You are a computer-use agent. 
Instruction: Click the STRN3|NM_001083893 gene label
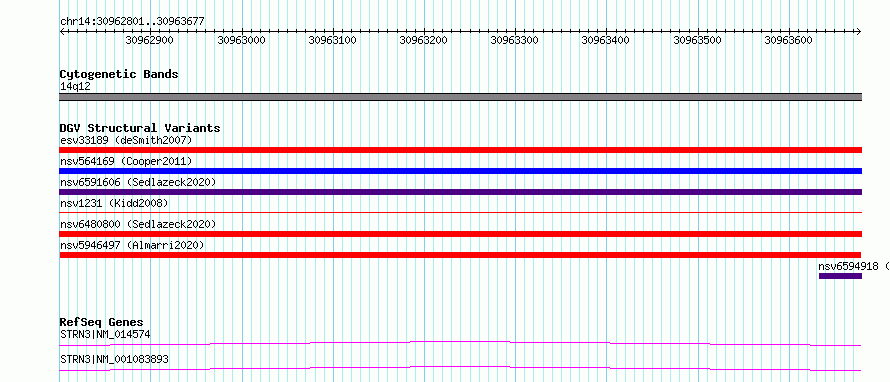114,360
